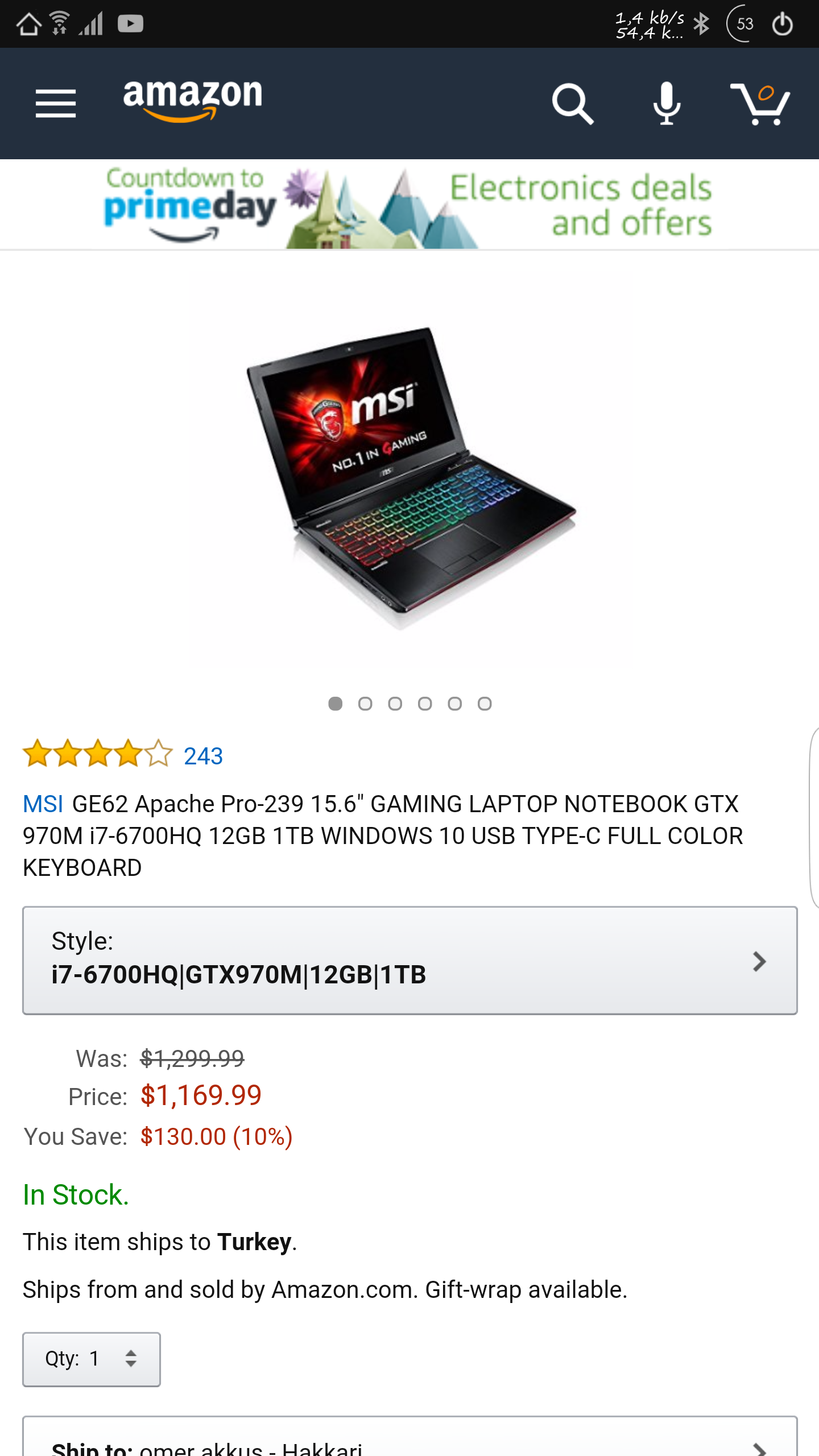Tap the Bluetooth icon in status bar
819x1456 pixels.
[702, 24]
